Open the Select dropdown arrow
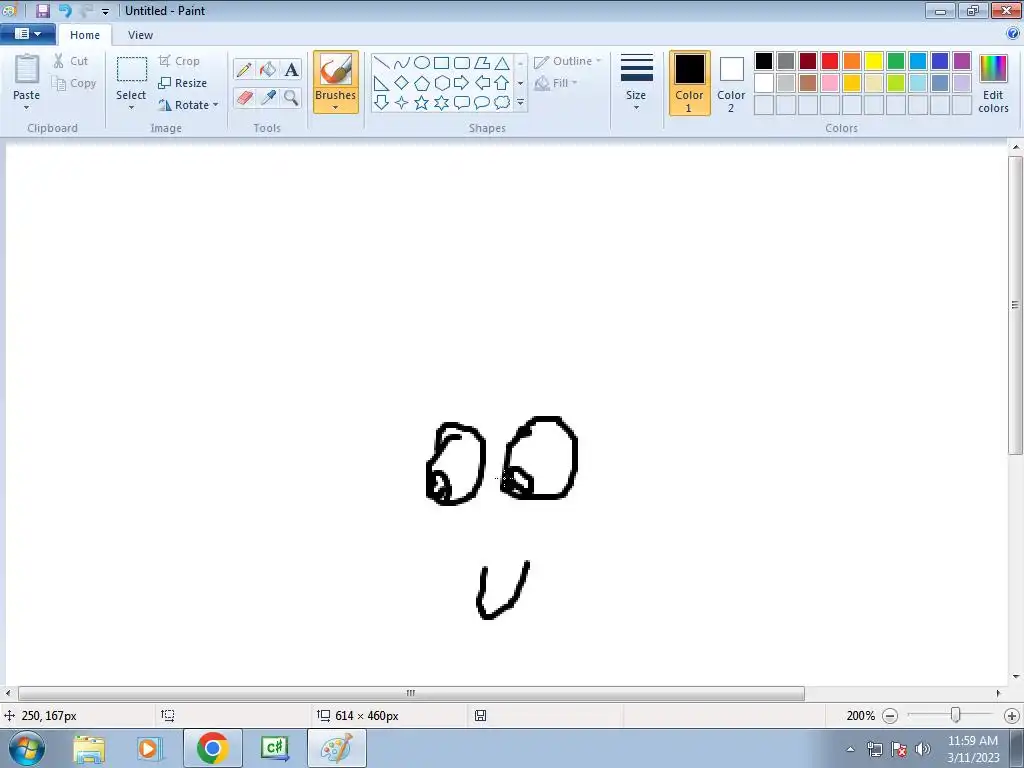This screenshot has width=1024, height=768. (131, 101)
